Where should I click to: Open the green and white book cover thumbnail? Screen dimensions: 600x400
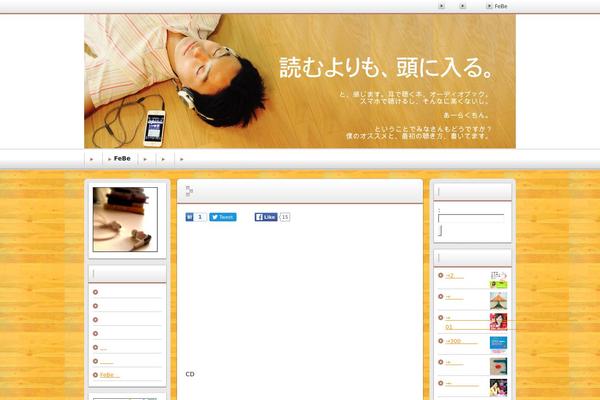(498, 280)
